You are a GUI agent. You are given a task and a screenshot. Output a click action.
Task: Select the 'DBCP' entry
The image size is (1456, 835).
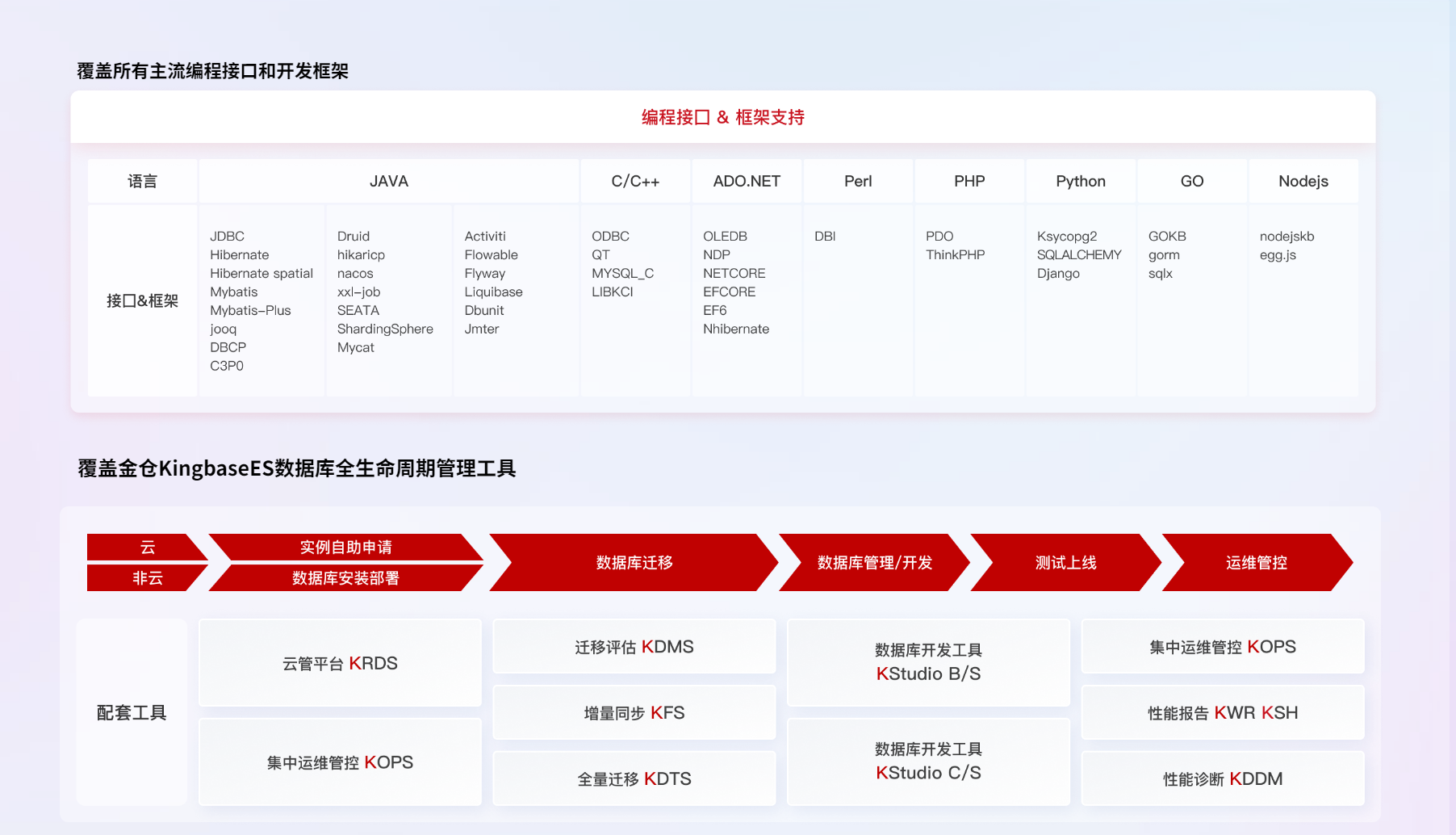tap(228, 347)
